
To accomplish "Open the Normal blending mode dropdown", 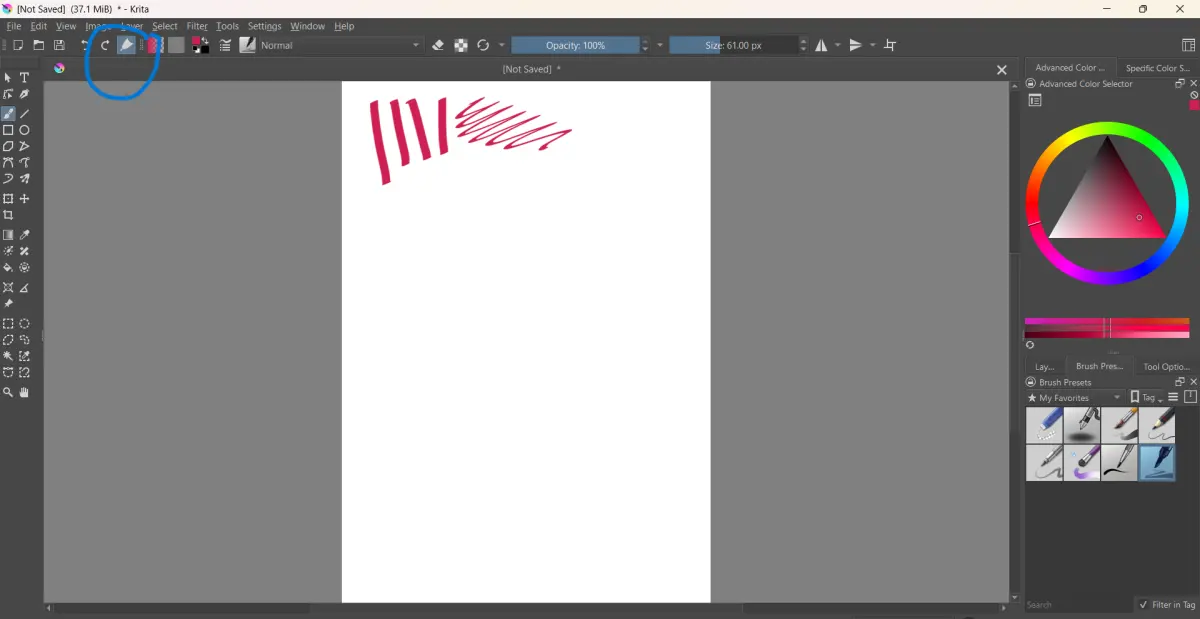I will [x=341, y=45].
